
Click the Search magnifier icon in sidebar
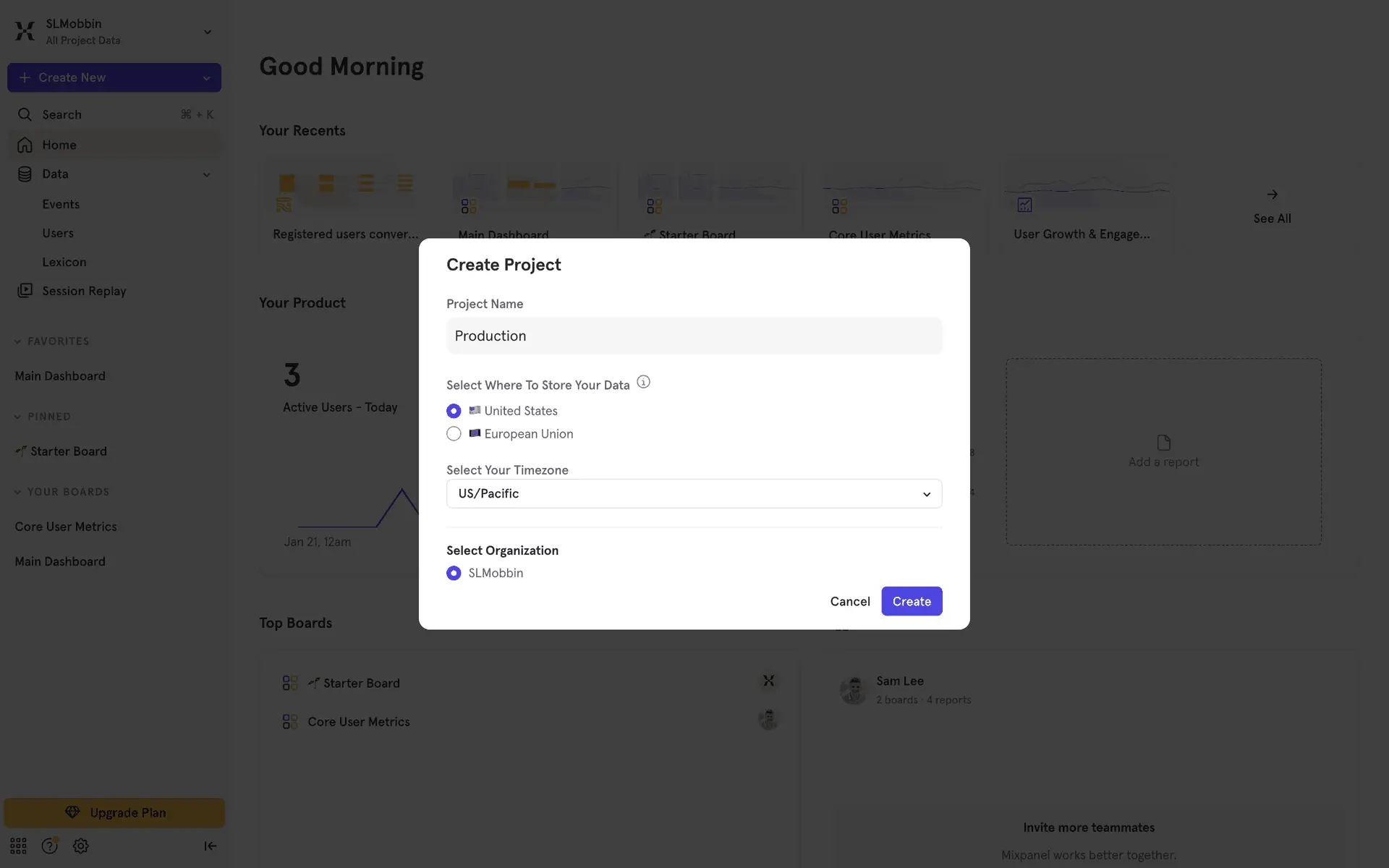(25, 114)
